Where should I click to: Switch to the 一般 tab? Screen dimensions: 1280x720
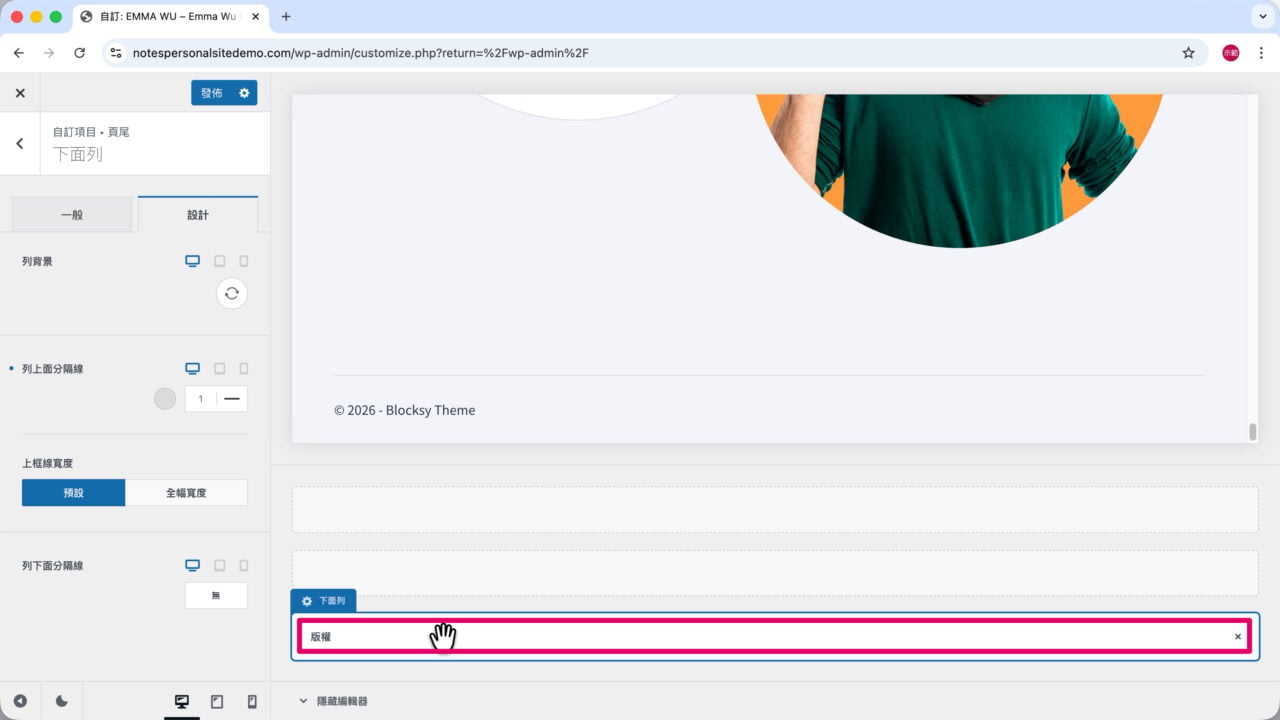click(x=72, y=215)
